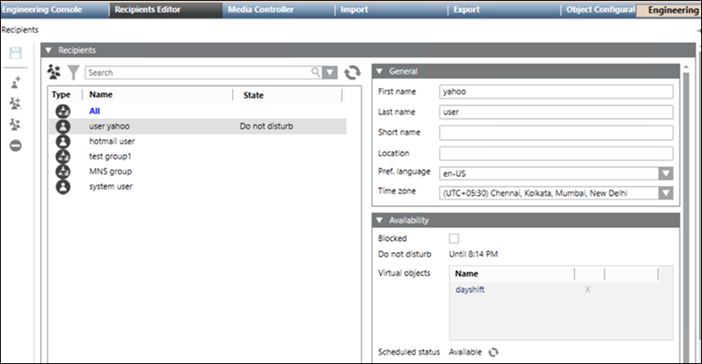The image size is (702, 364).
Task: Collapse the General section
Action: coord(380,71)
